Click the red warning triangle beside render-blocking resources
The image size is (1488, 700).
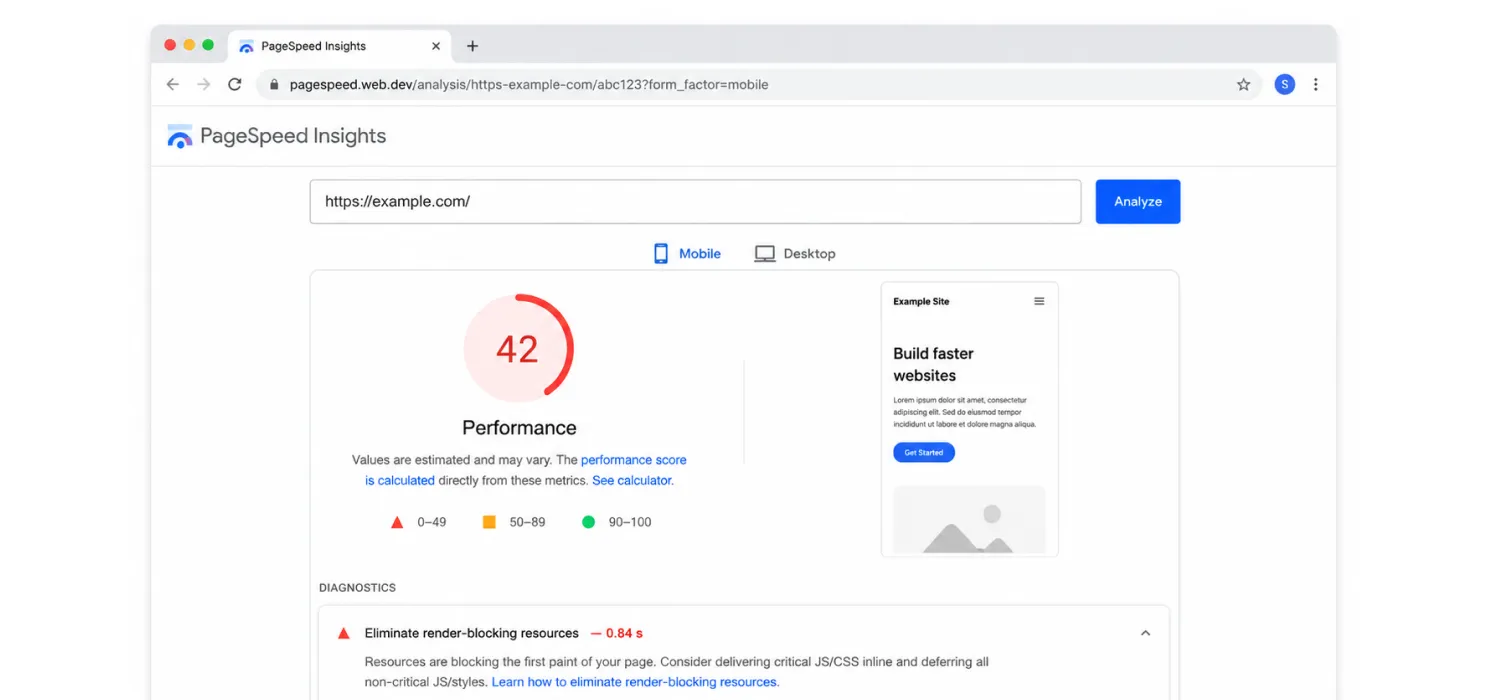click(x=344, y=633)
